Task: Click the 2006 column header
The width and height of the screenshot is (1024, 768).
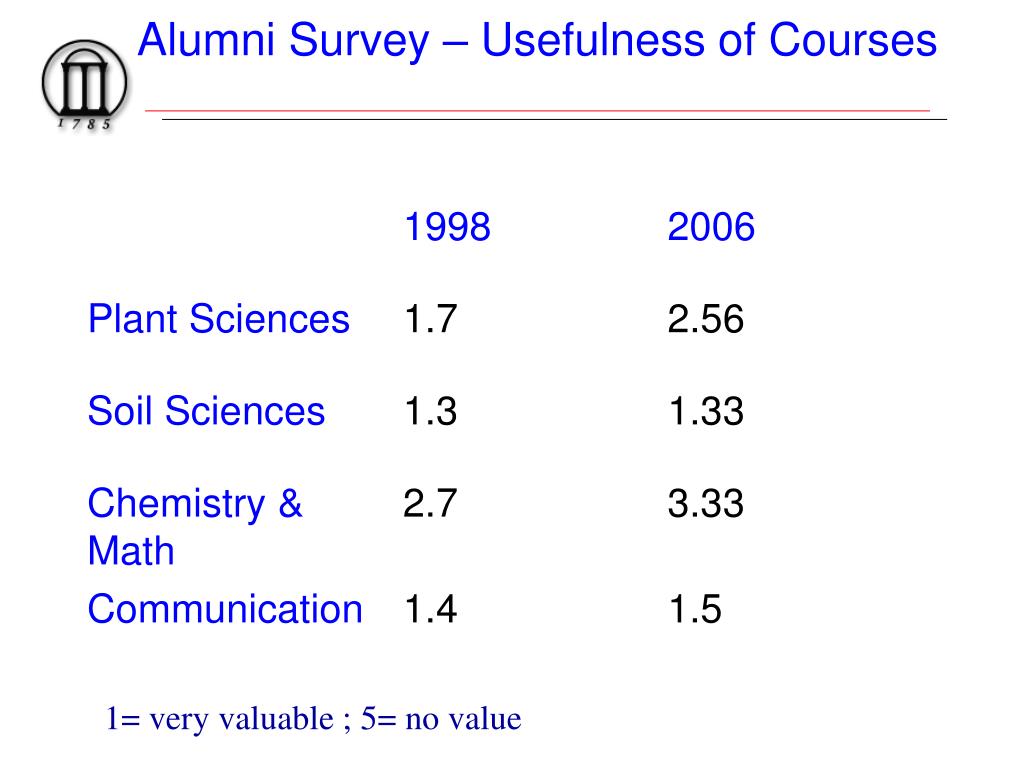Action: (x=711, y=227)
